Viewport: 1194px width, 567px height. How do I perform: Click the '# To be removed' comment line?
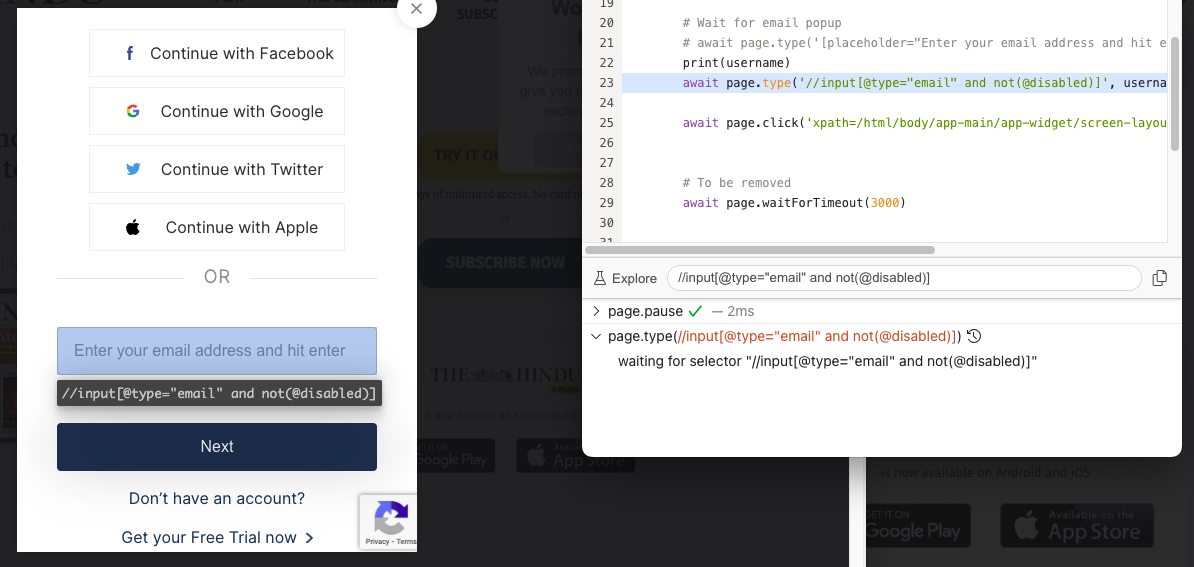(x=736, y=183)
